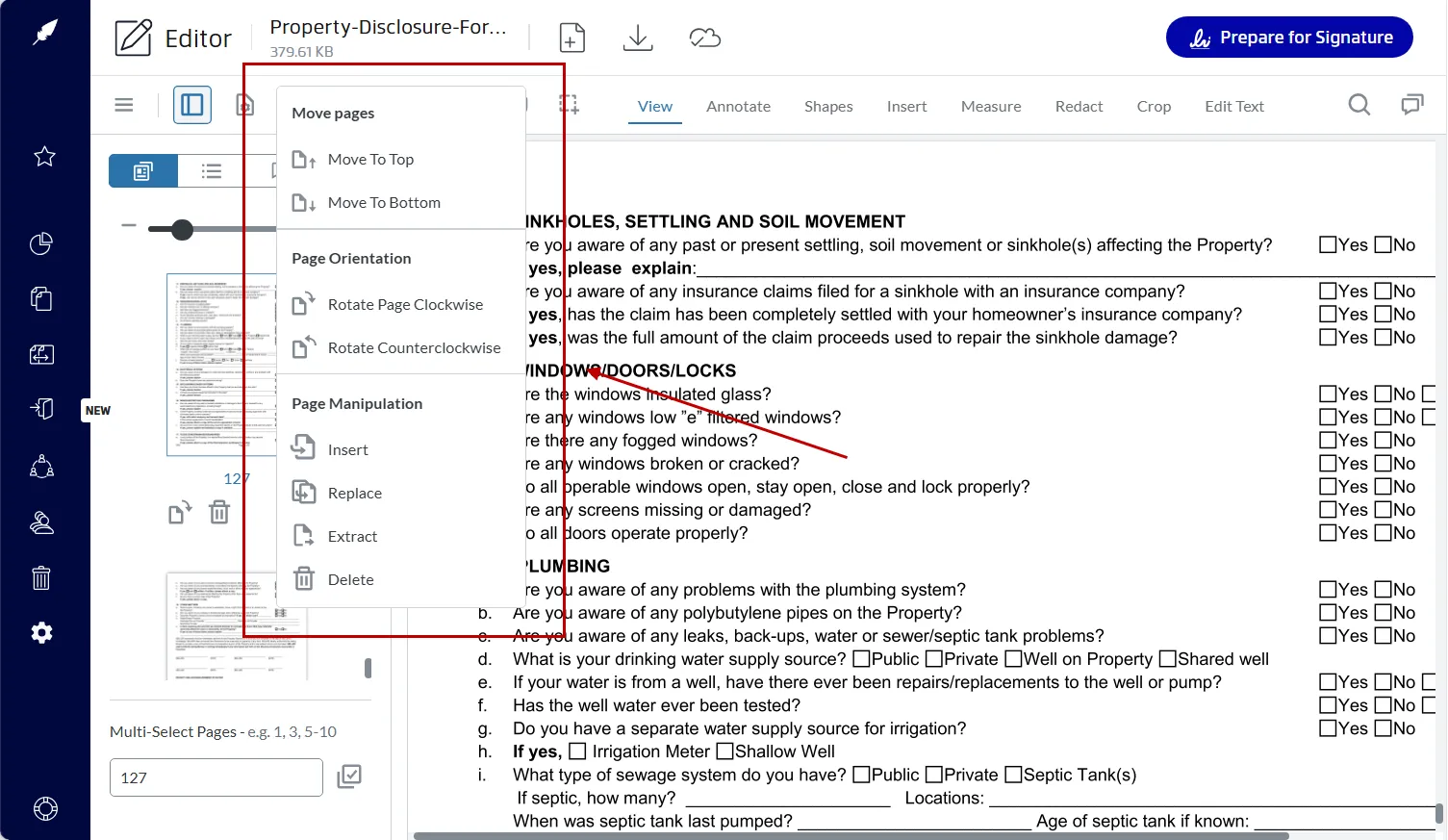
Task: Check Yes for settling or sinkhole awareness question
Action: point(1328,245)
